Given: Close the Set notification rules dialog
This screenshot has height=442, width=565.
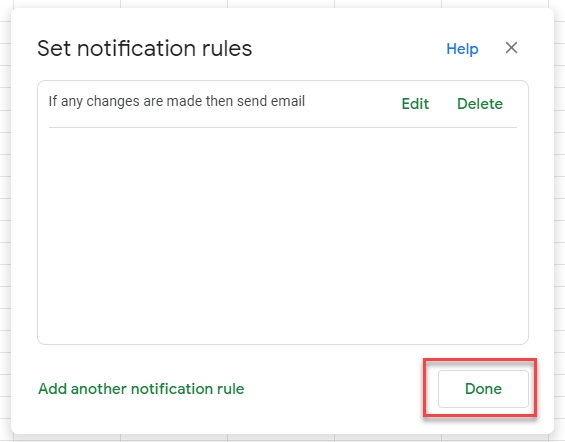Looking at the screenshot, I should [511, 48].
